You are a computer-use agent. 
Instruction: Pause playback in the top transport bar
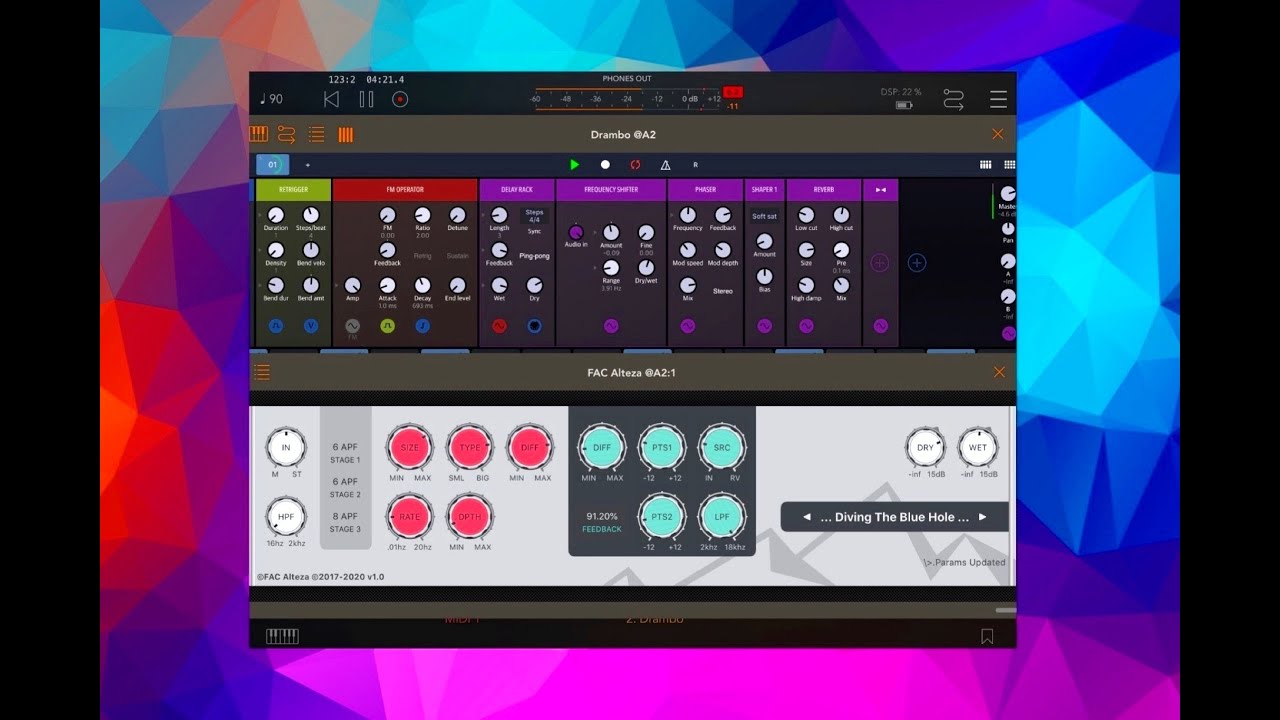point(366,99)
